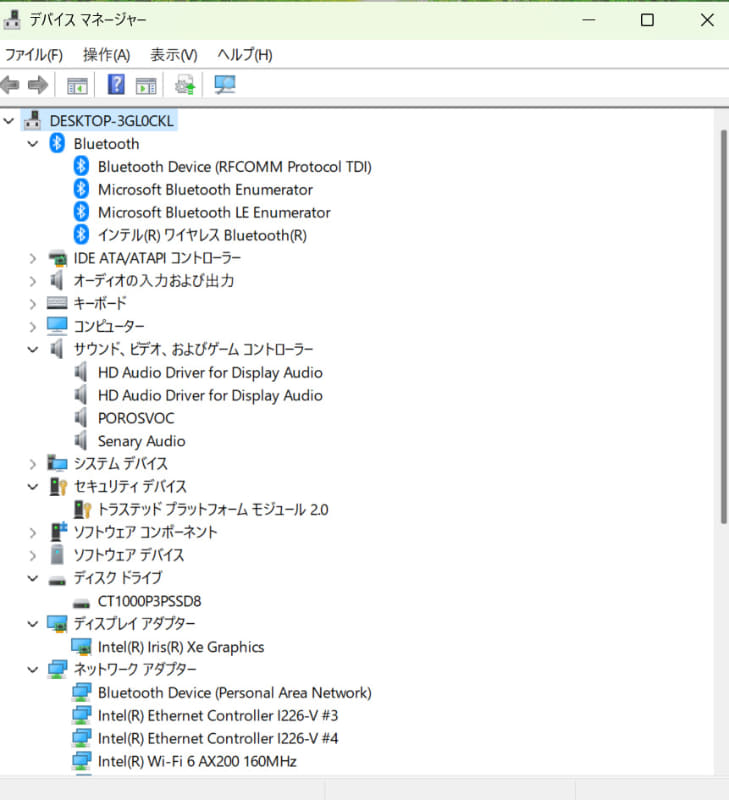Scan for hardware changes monitor icon
The width and height of the screenshot is (729, 800).
[x=224, y=85]
